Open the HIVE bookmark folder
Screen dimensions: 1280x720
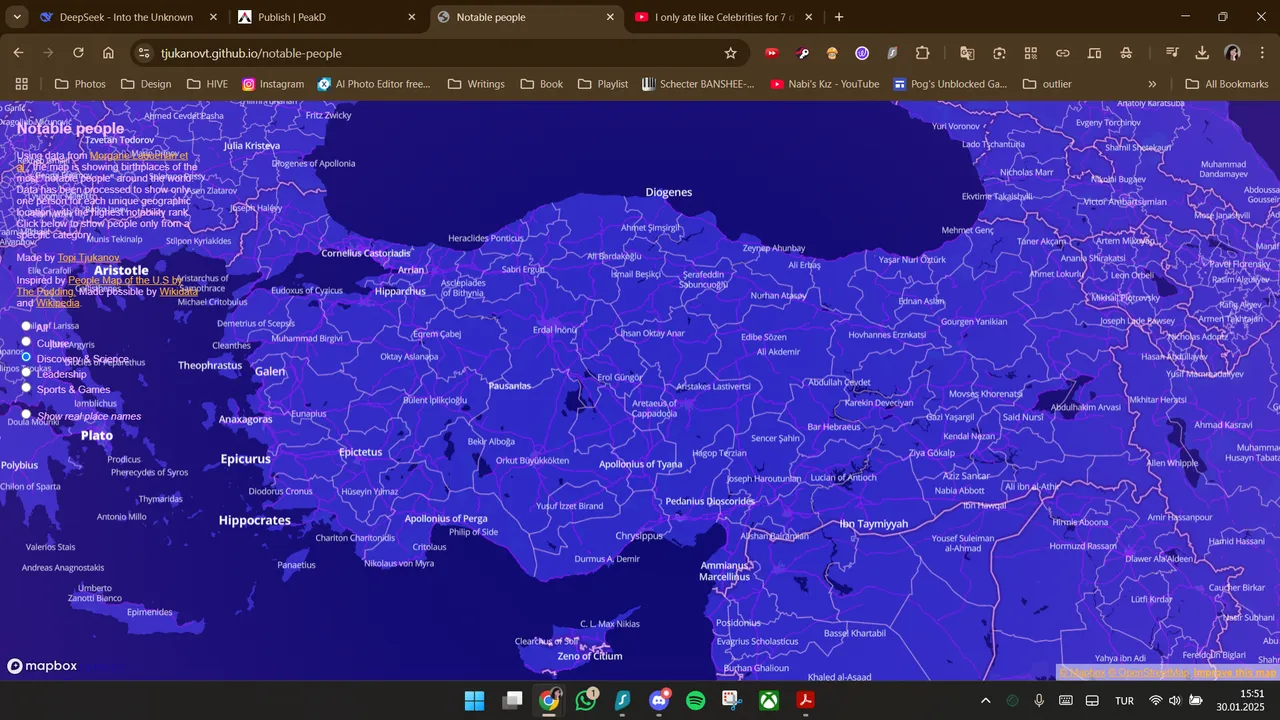(x=208, y=84)
